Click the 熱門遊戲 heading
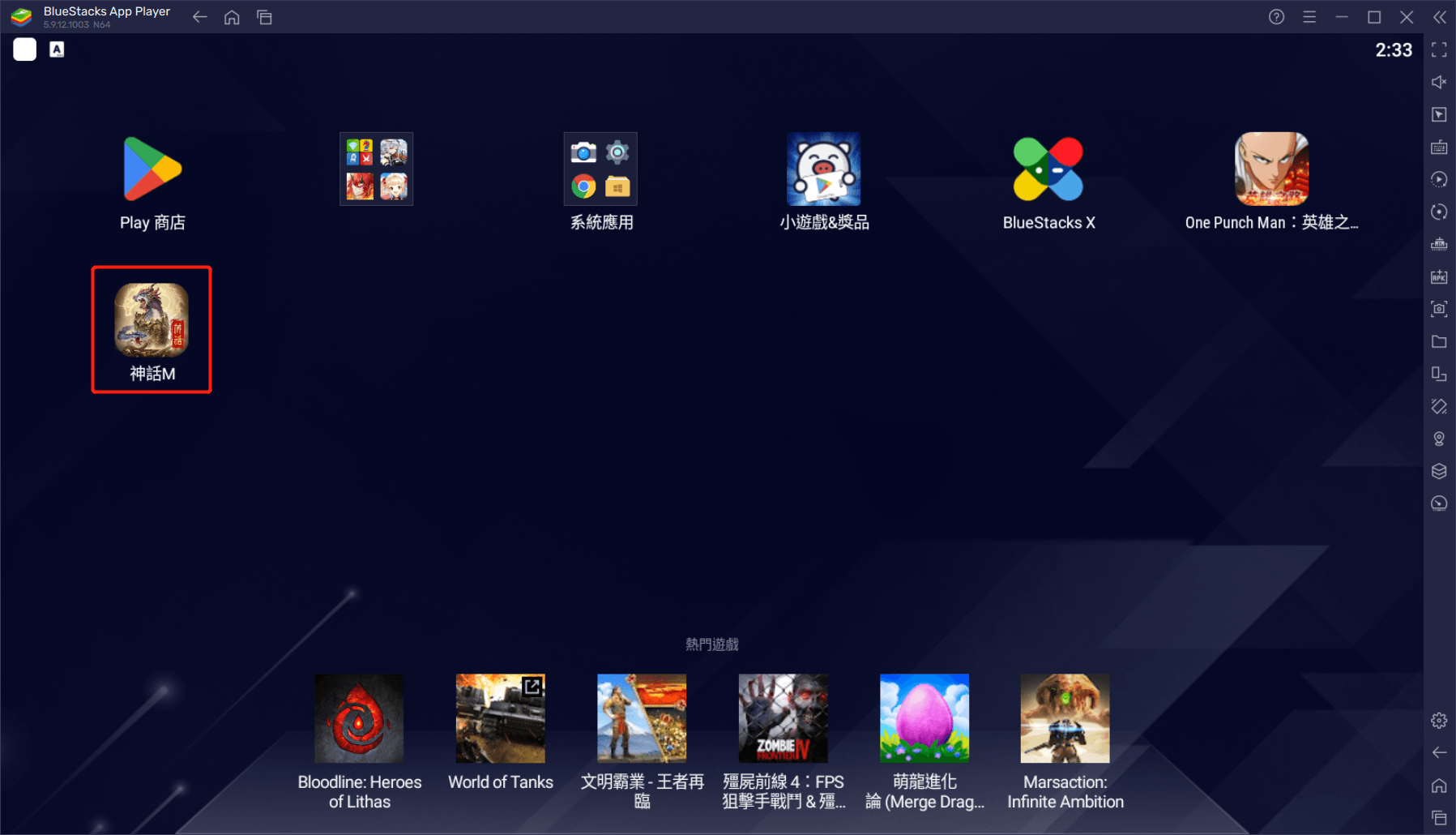 pos(712,644)
